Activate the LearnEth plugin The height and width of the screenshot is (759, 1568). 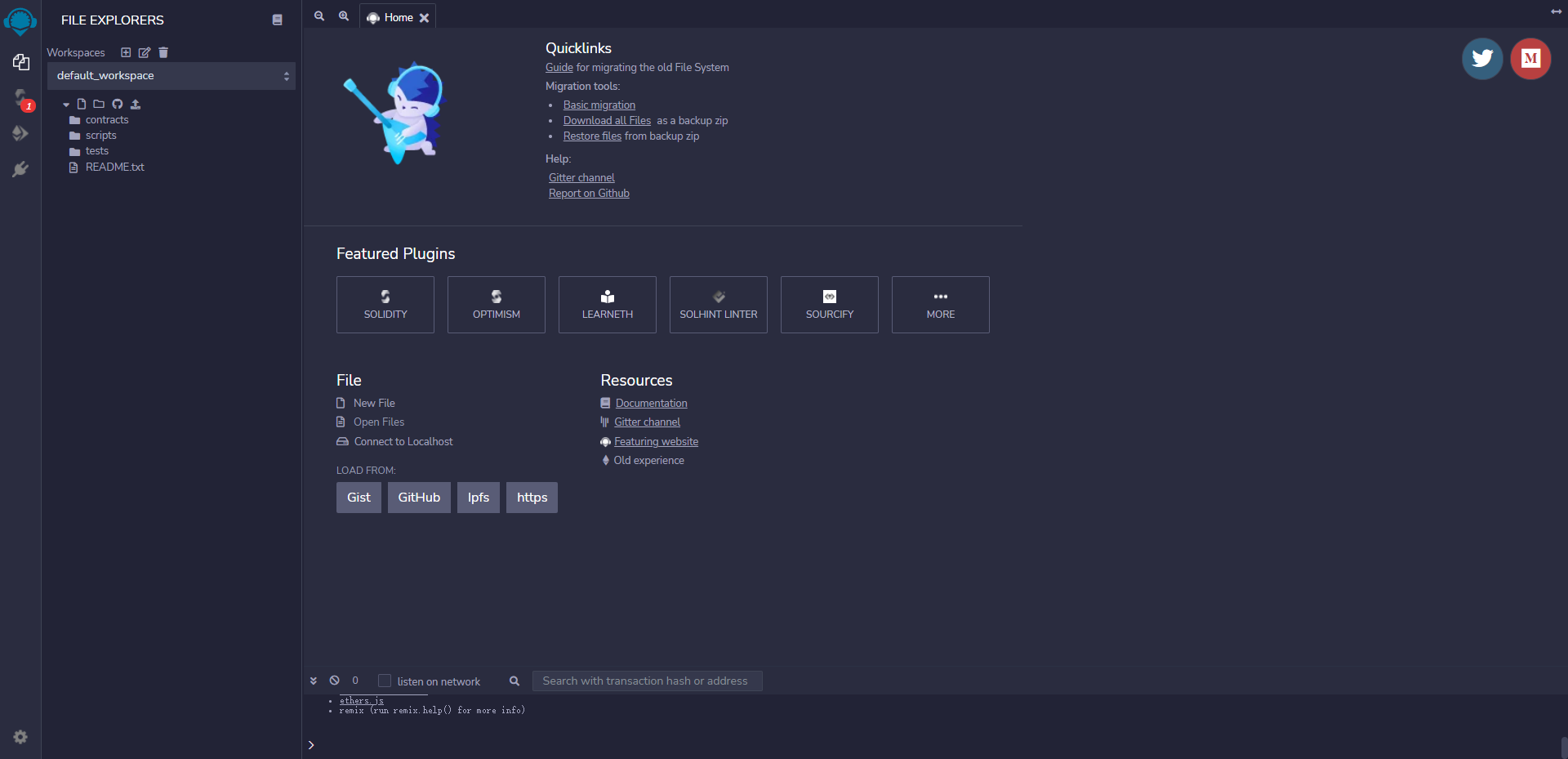point(608,305)
